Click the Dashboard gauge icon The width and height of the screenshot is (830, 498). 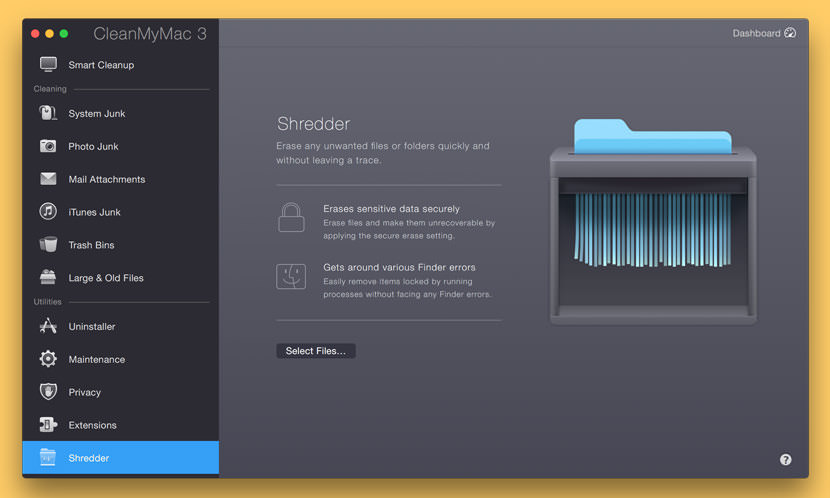(x=790, y=33)
